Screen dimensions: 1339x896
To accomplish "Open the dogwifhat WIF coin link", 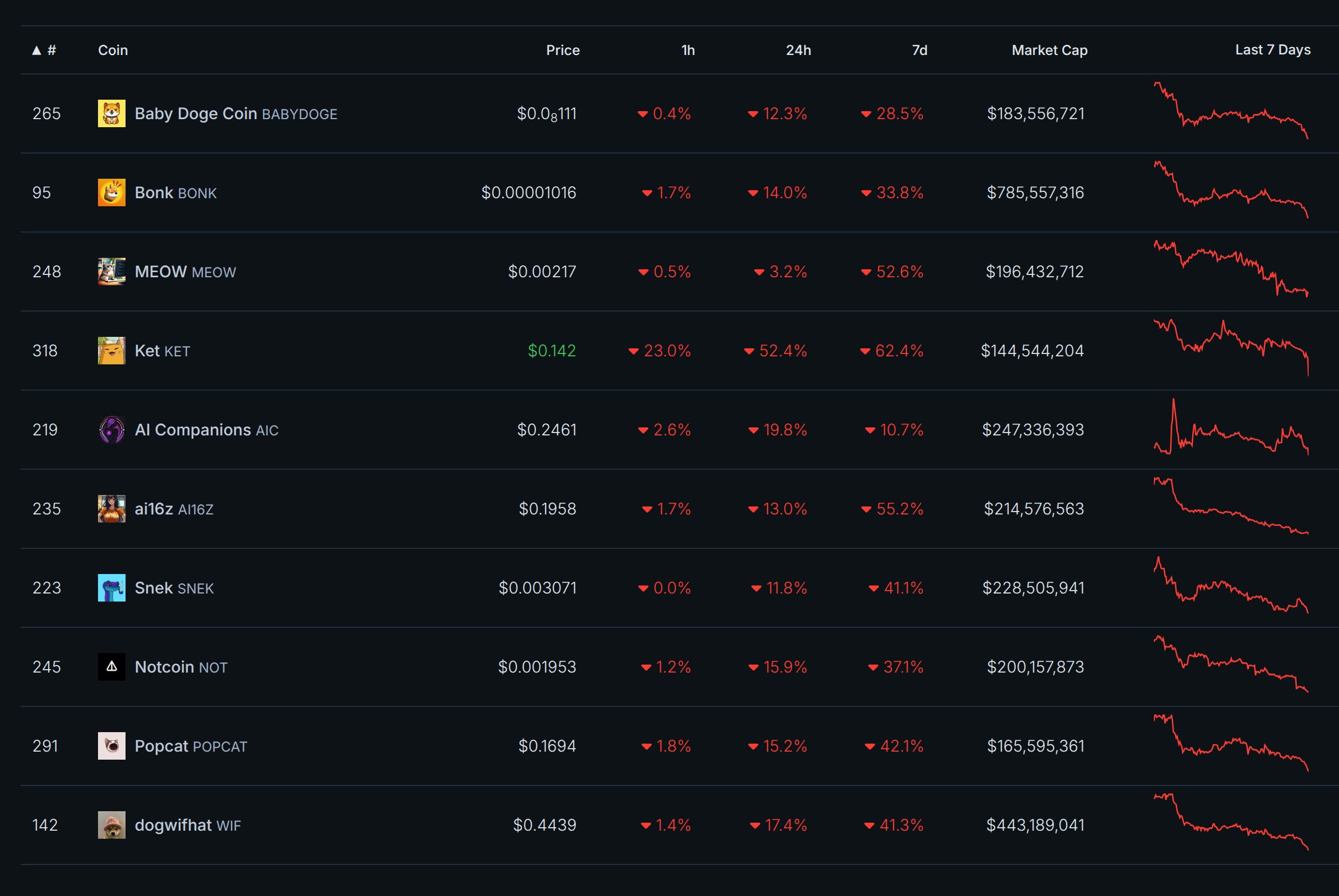I will tap(173, 825).
